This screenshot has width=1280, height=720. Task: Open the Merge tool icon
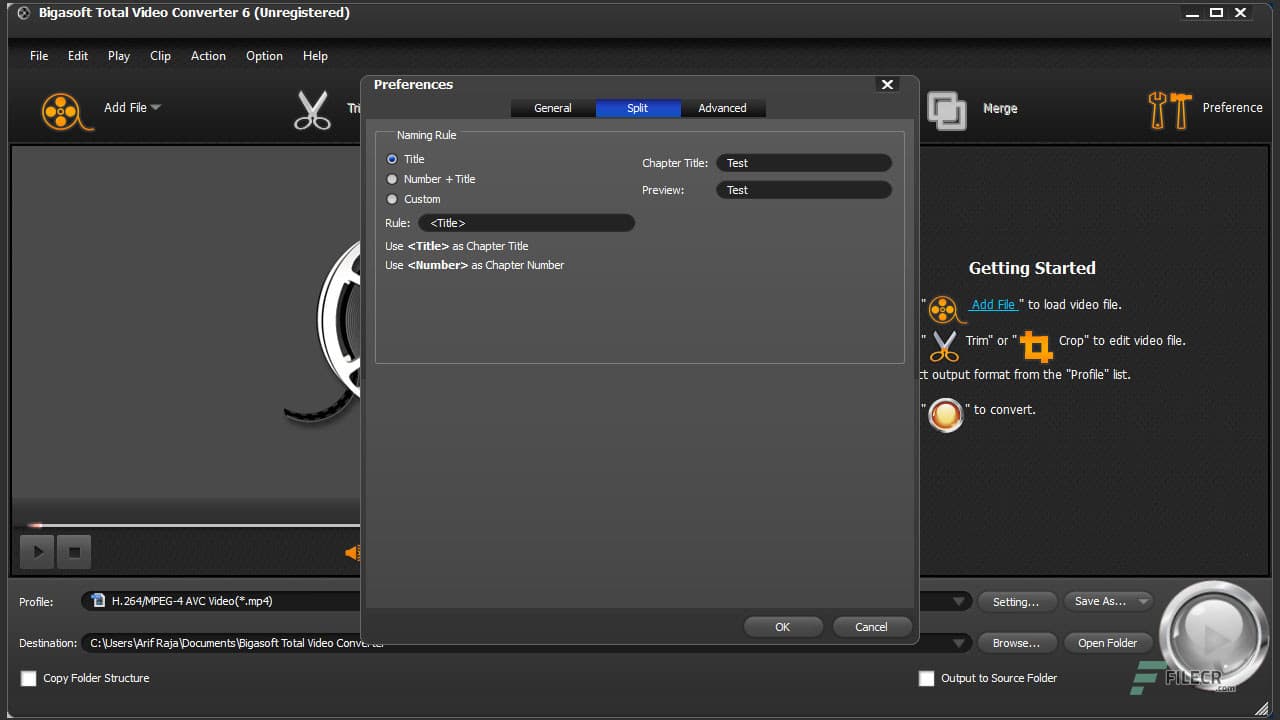coord(946,110)
